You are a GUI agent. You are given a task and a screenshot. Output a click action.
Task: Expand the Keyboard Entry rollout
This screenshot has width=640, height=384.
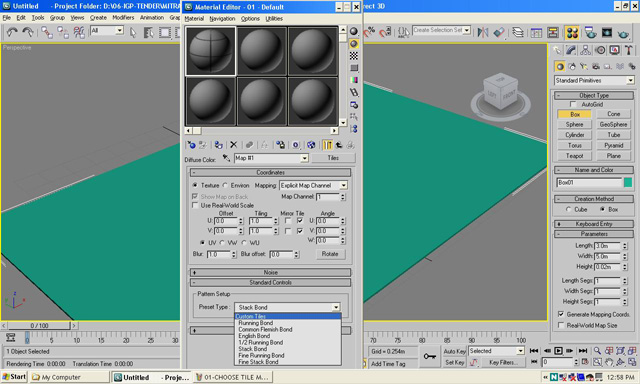click(594, 224)
